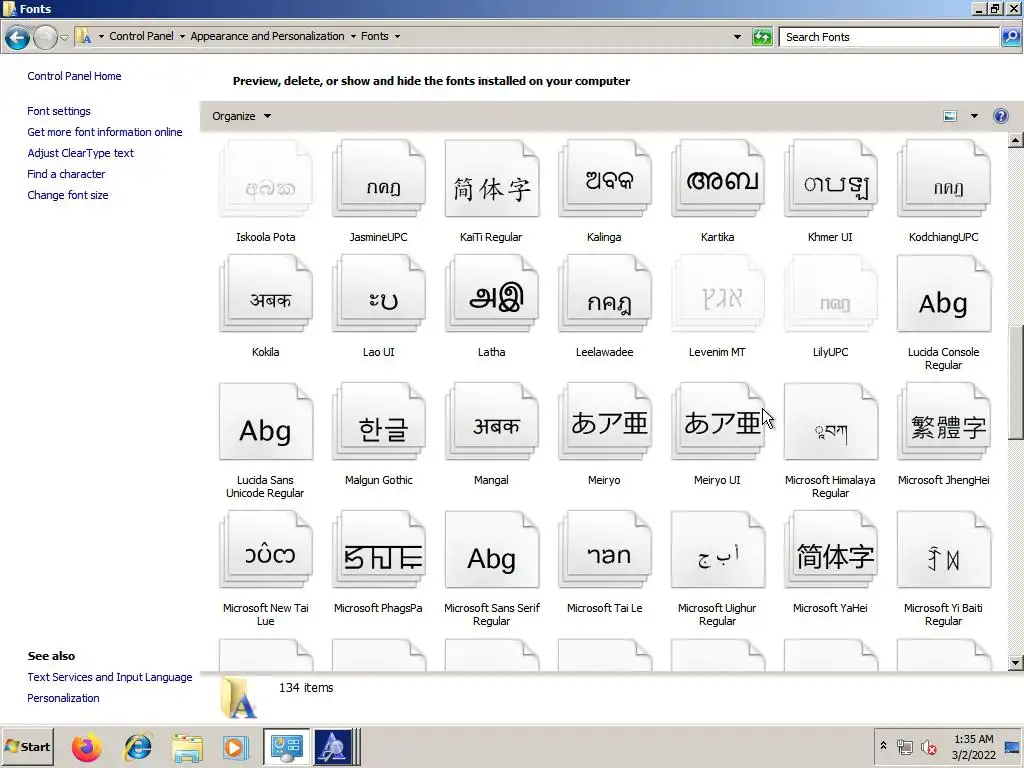Open the Personalization link
This screenshot has height=768, width=1024.
63,698
